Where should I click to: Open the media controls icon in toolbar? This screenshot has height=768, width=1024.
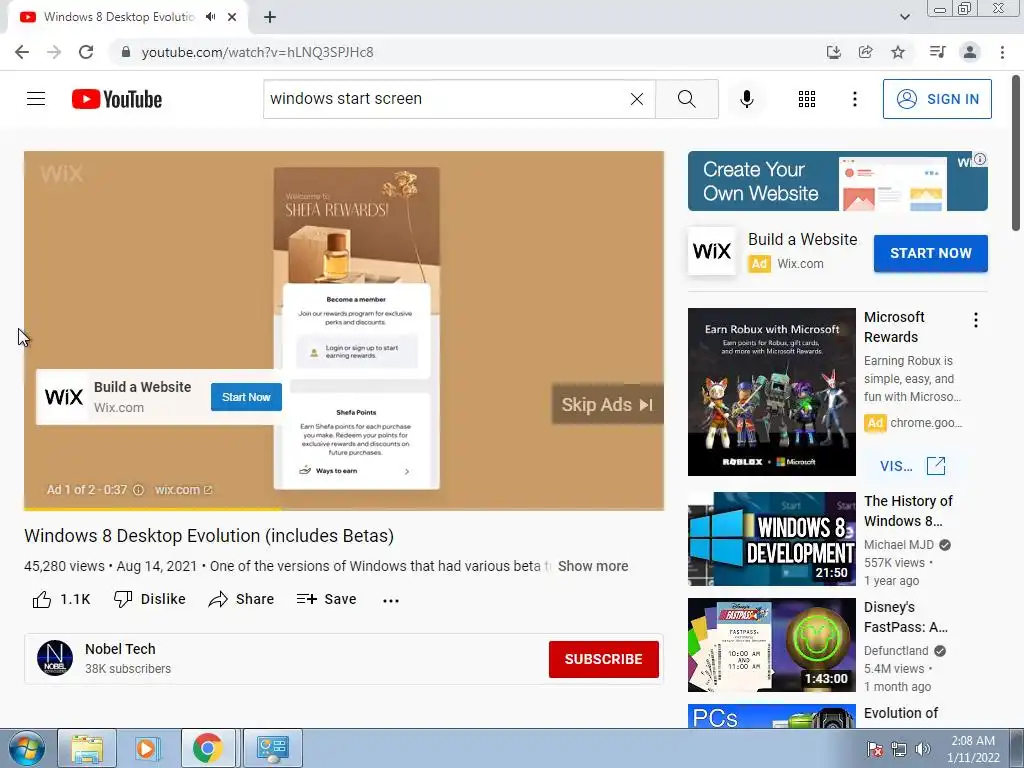point(937,52)
